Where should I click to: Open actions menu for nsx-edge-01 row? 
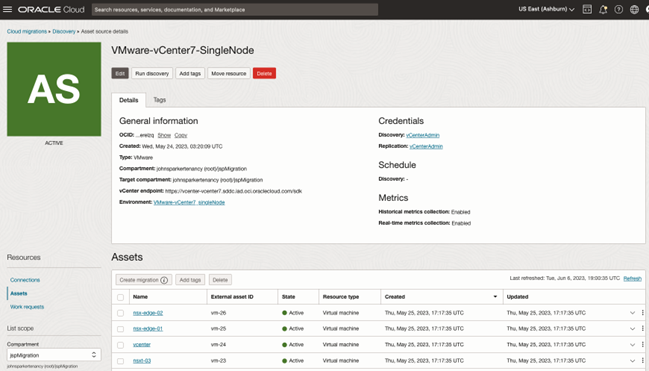[x=642, y=328]
